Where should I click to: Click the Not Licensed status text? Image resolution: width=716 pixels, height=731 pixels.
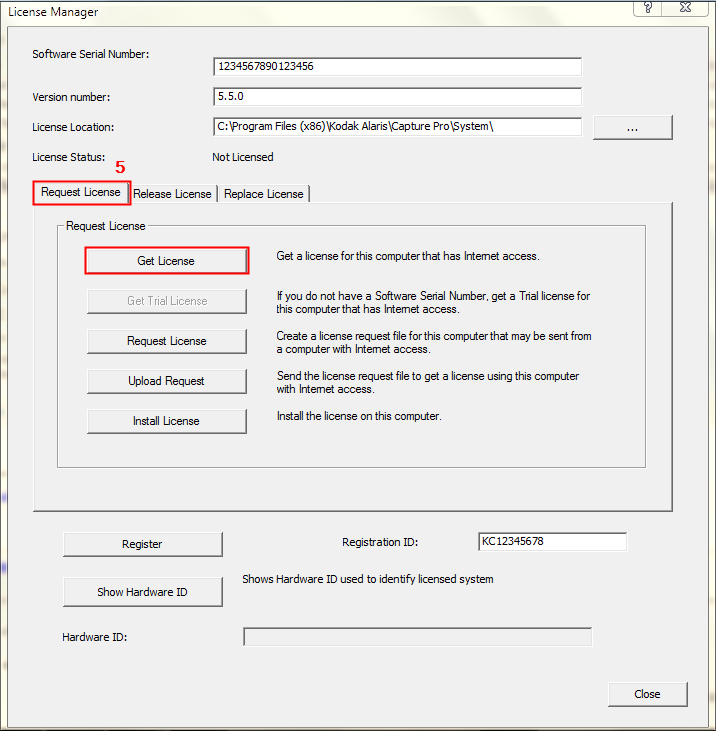(x=243, y=157)
